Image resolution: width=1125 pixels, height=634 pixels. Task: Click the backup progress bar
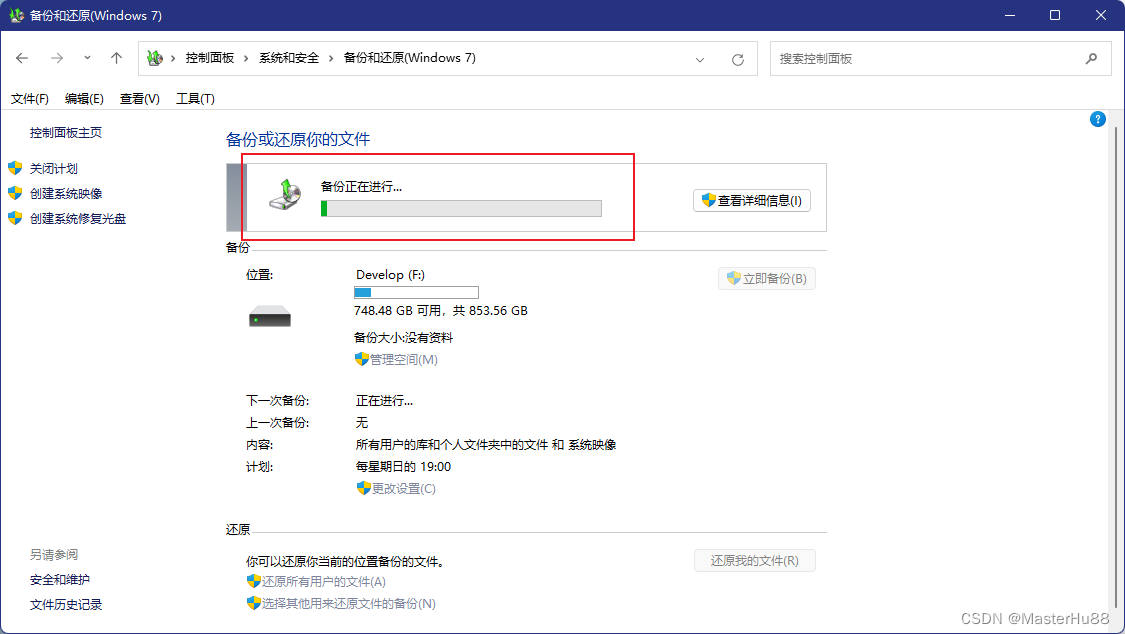pyautogui.click(x=461, y=209)
